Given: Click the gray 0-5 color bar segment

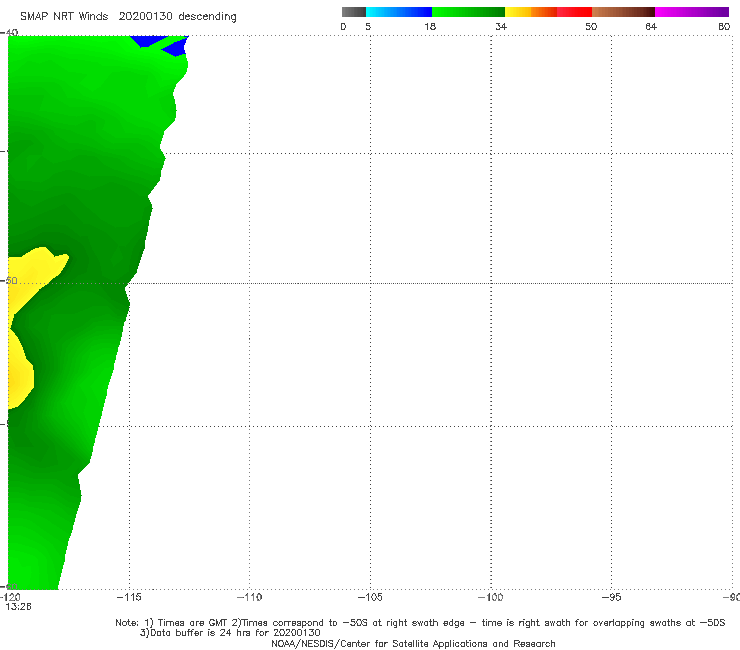Looking at the screenshot, I should pyautogui.click(x=354, y=12).
